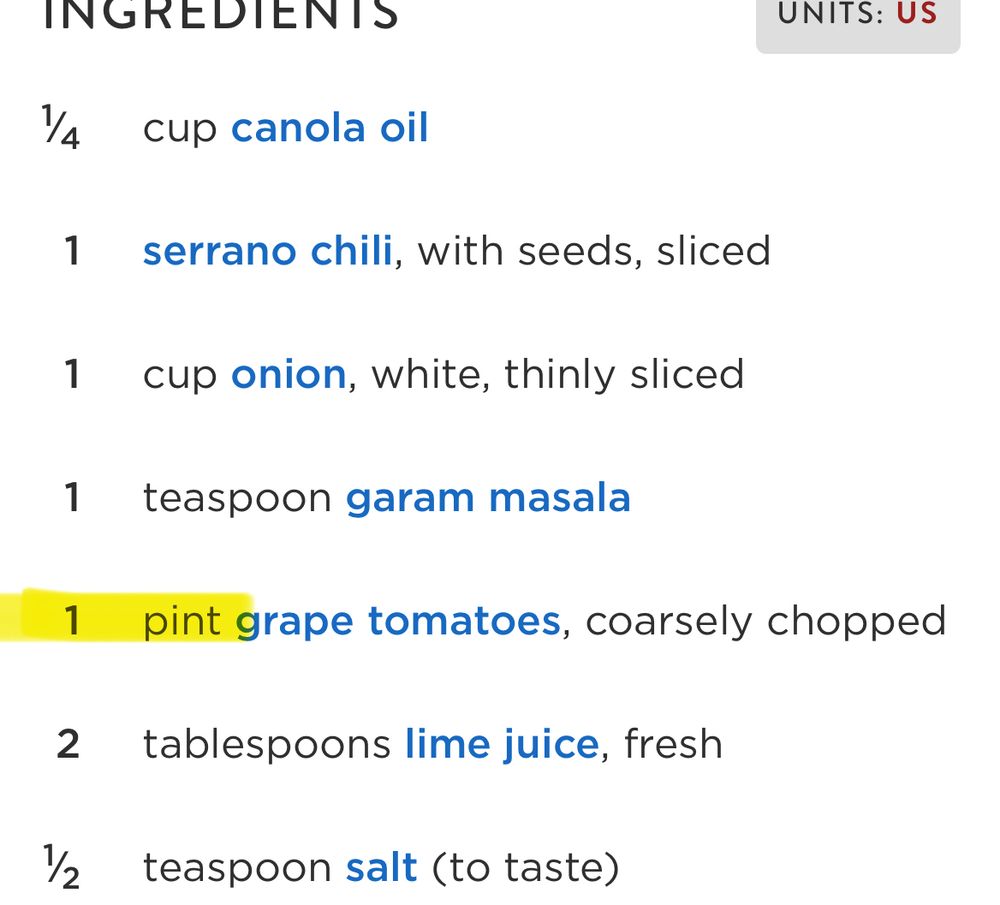
Task: Click the quantity 2 beside tablespoons lime juice
Action: (68, 744)
